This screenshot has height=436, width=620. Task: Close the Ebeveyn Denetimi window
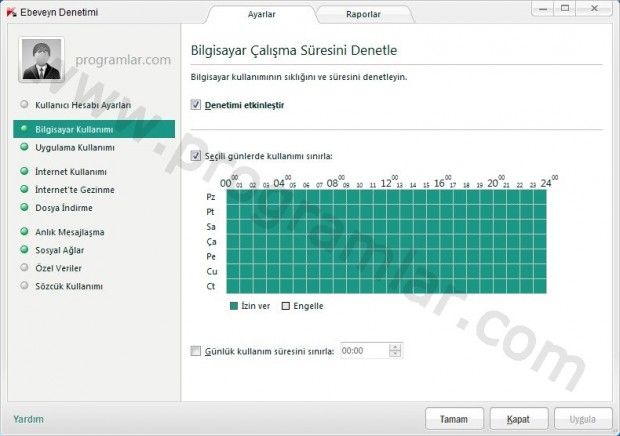pos(594,9)
